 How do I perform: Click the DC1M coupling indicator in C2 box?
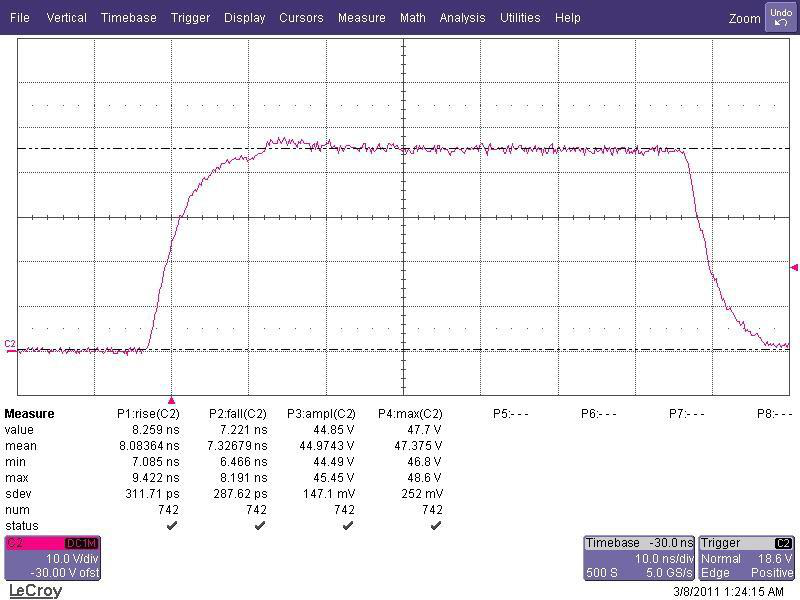(82, 543)
